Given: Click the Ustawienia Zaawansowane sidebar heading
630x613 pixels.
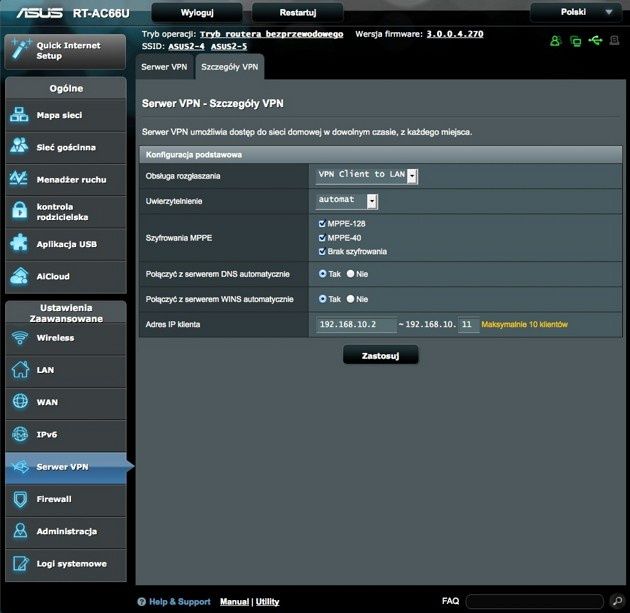Looking at the screenshot, I should click(66, 313).
